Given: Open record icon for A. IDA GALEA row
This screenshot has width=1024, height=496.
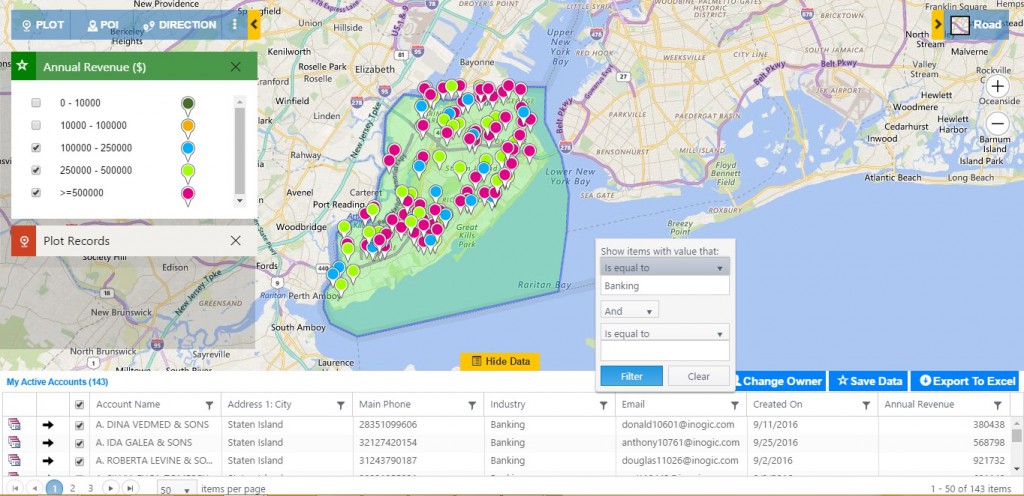Looking at the screenshot, I should point(14,442).
